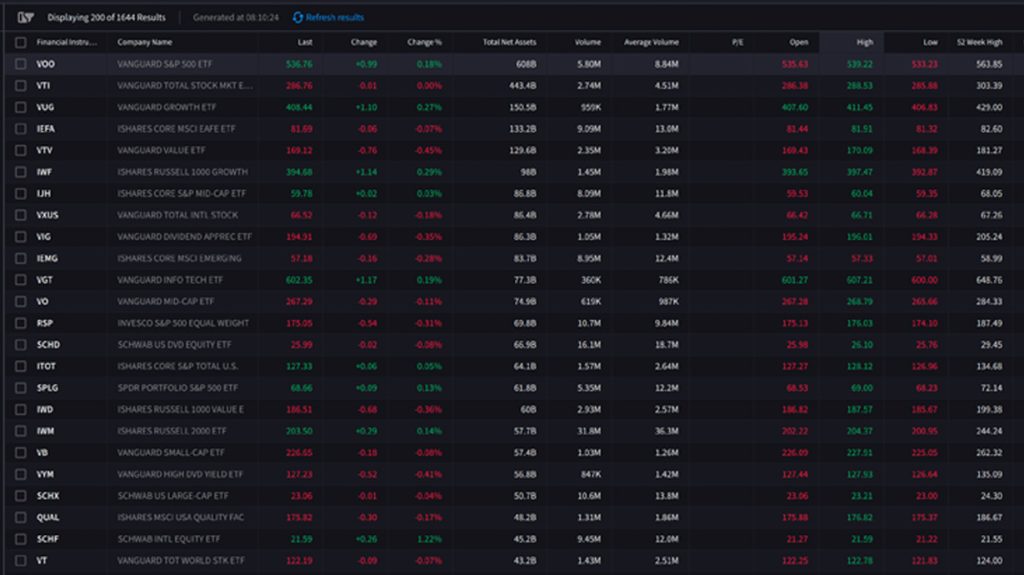Sort by Last column header
The width and height of the screenshot is (1024, 575).
[305, 42]
